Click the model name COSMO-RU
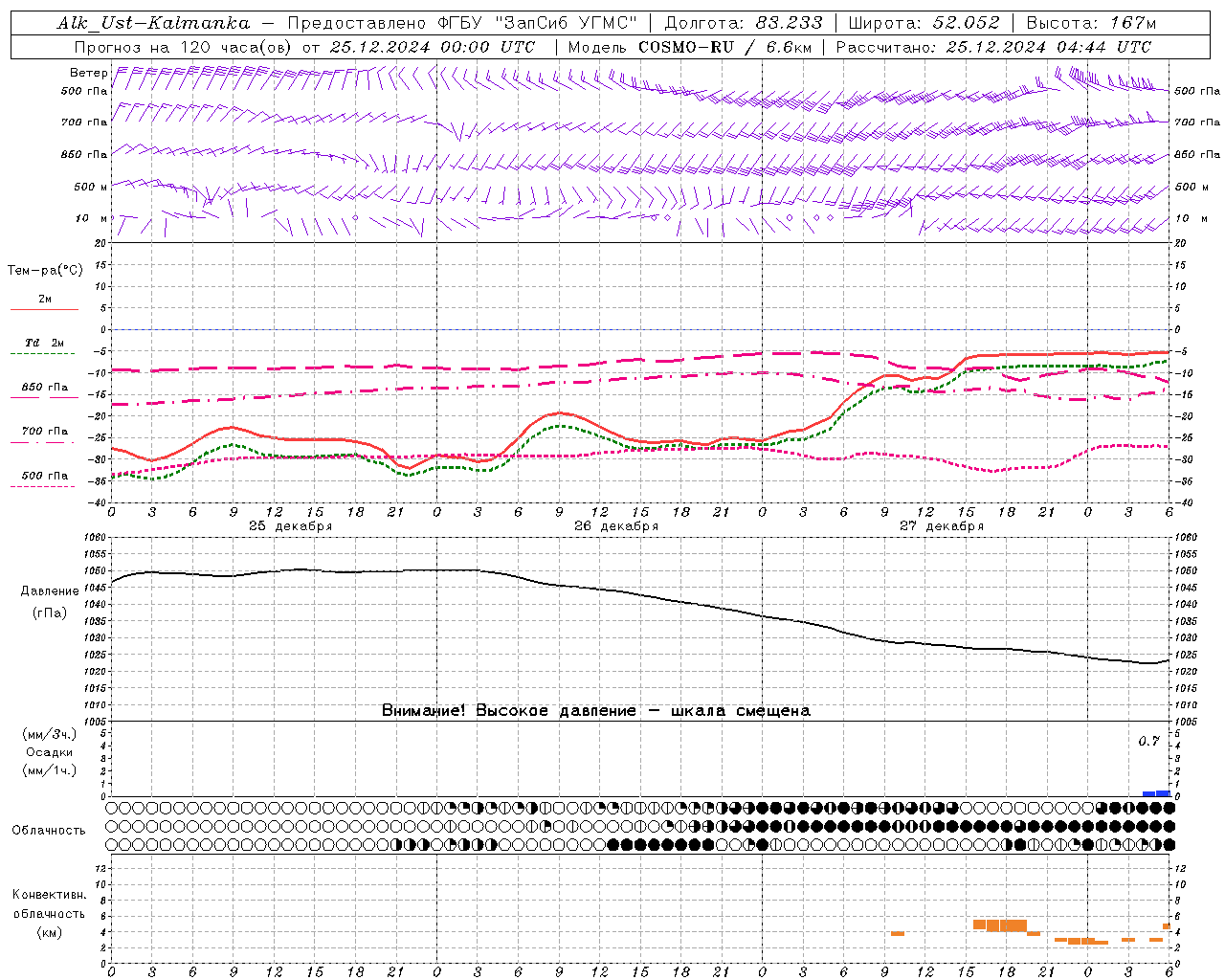This screenshot has width=1225, height=980. click(x=686, y=47)
